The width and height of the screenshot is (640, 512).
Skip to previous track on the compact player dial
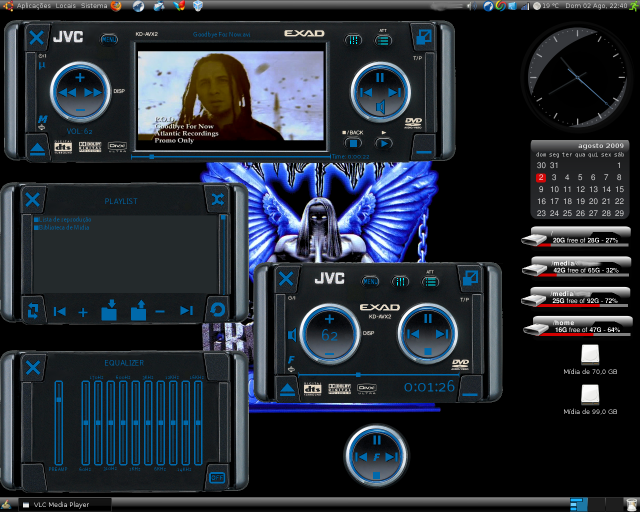413,334
